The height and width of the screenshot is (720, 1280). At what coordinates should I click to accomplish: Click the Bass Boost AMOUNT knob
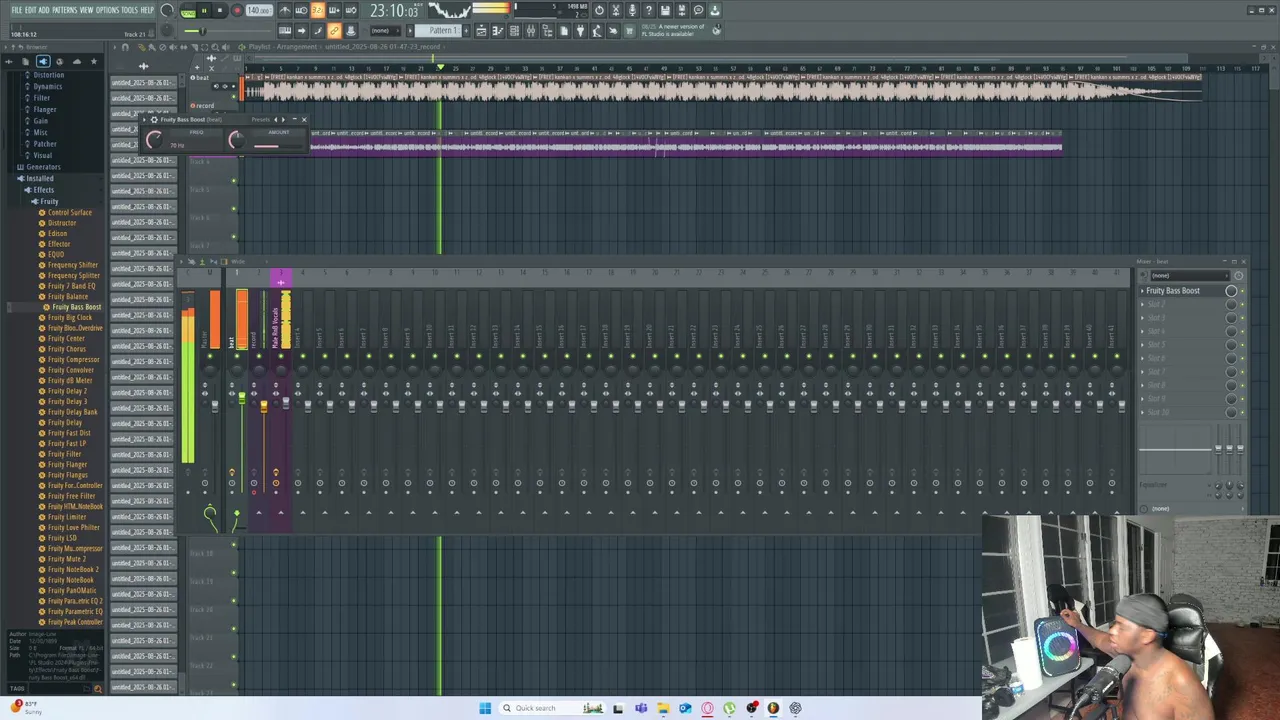(x=237, y=140)
